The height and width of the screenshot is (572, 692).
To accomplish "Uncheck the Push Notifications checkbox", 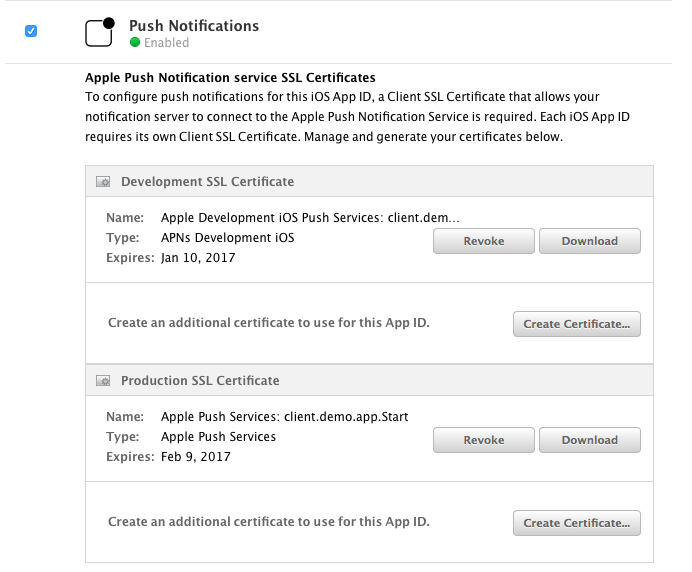I will [x=31, y=31].
